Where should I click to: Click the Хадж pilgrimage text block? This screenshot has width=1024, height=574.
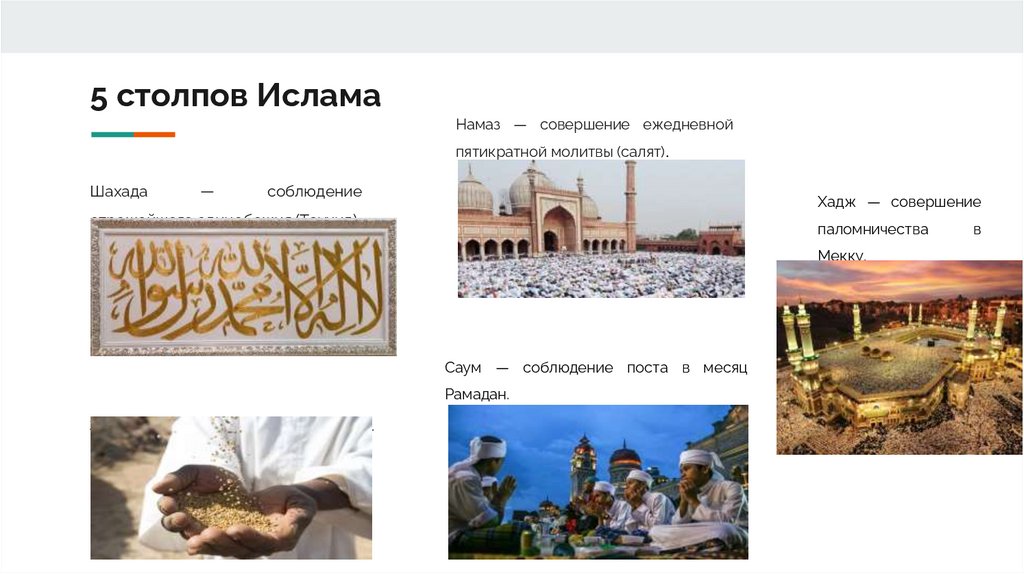899,228
